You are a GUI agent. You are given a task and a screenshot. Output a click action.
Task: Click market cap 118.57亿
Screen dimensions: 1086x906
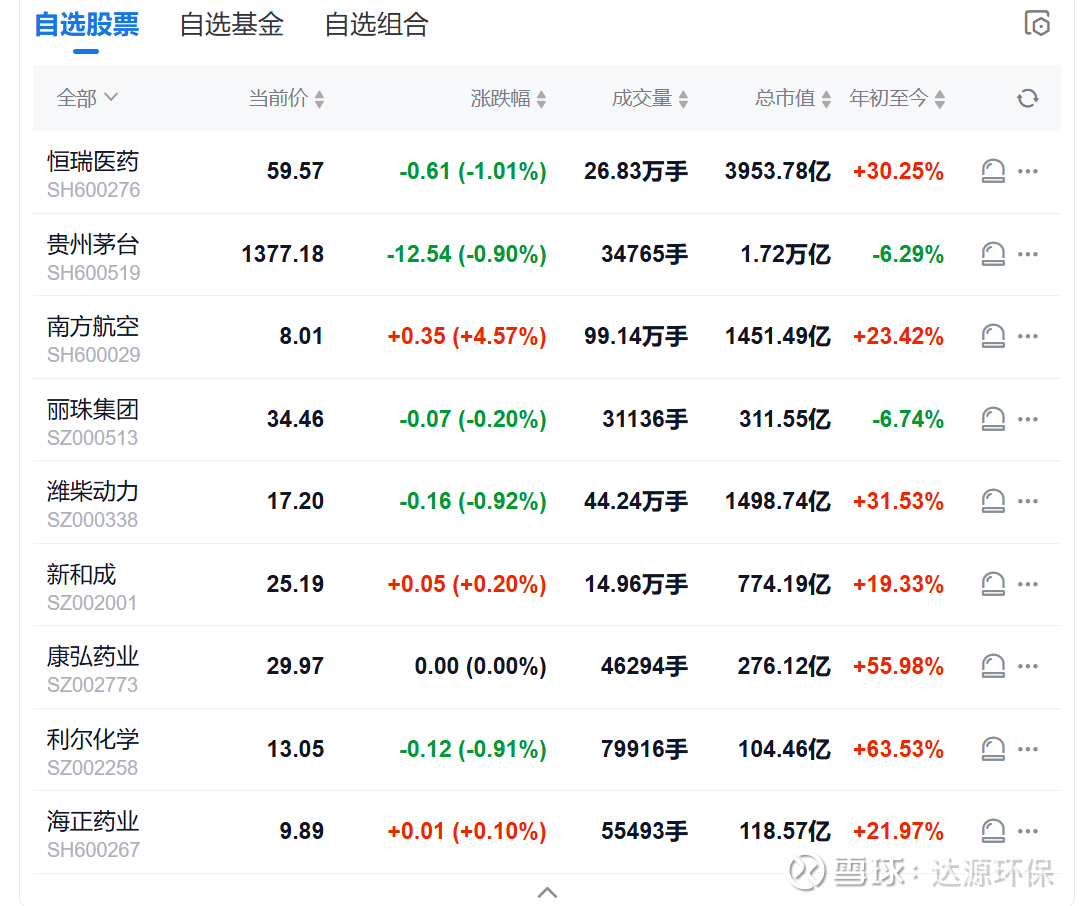(x=785, y=831)
